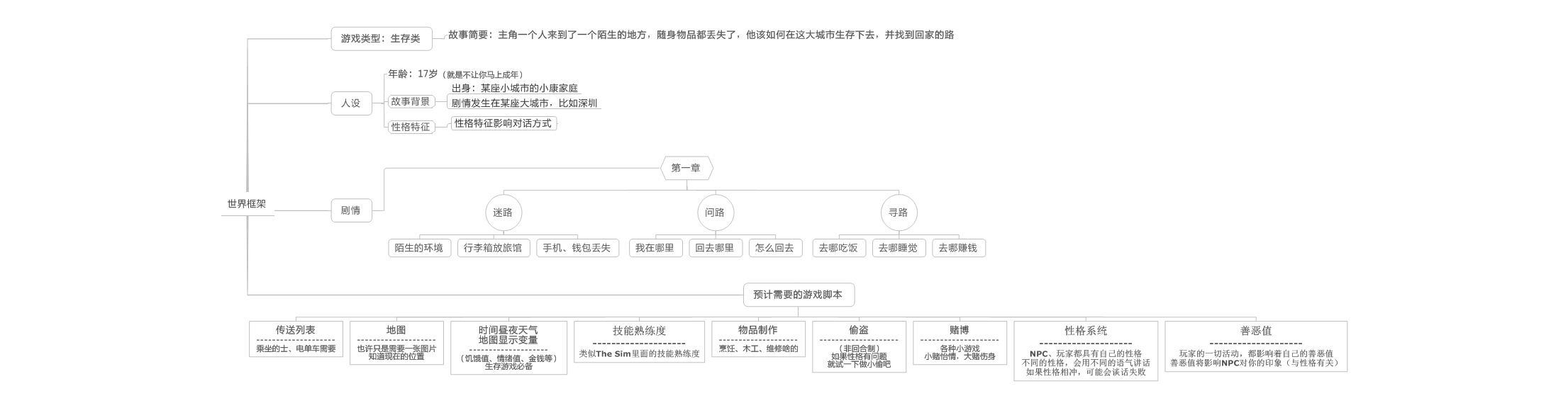Viewport: 1568px width, 408px height.
Task: Select the 去哪睡觉 node
Action: coord(899,248)
